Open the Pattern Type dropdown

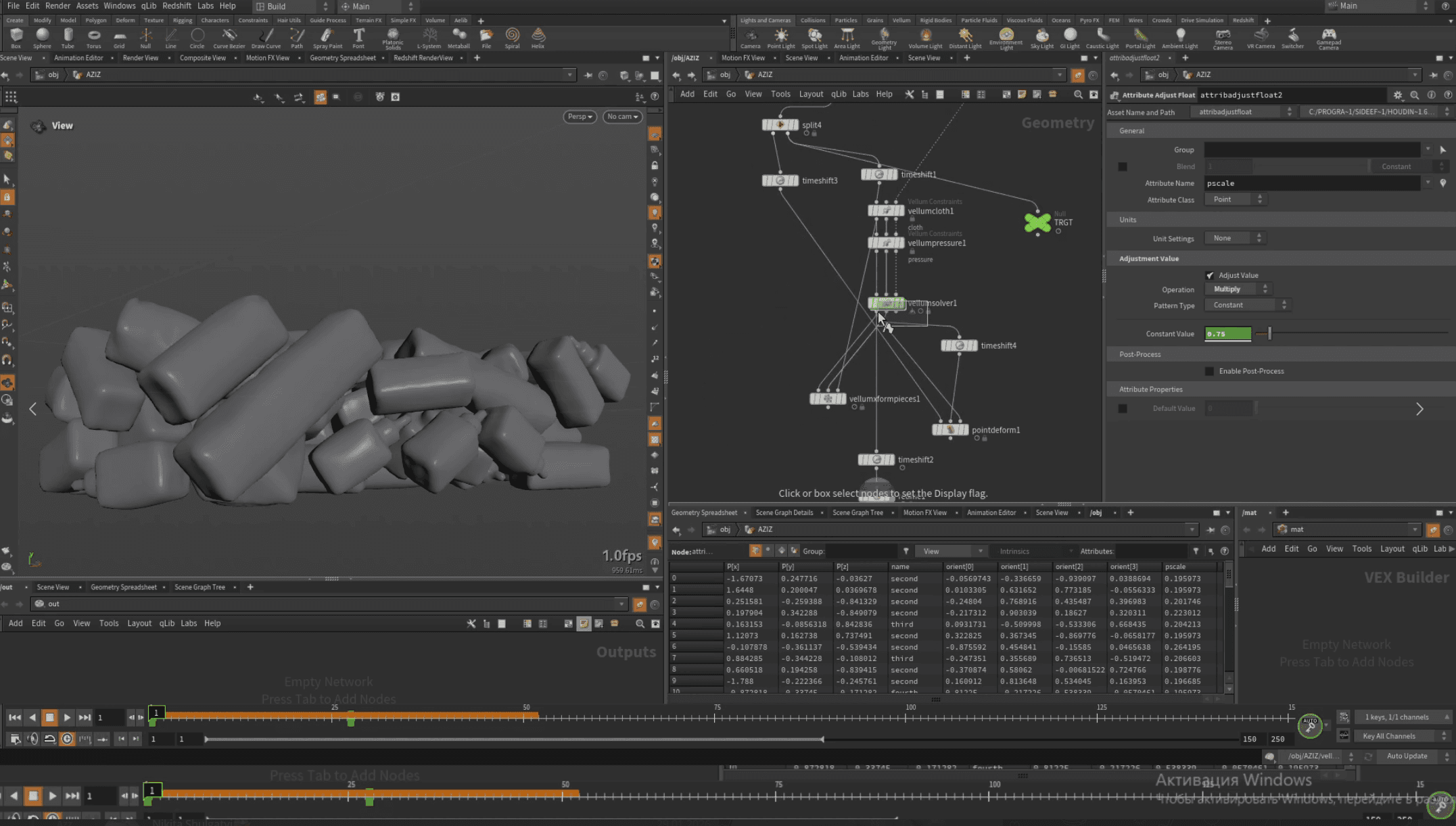pos(1246,306)
